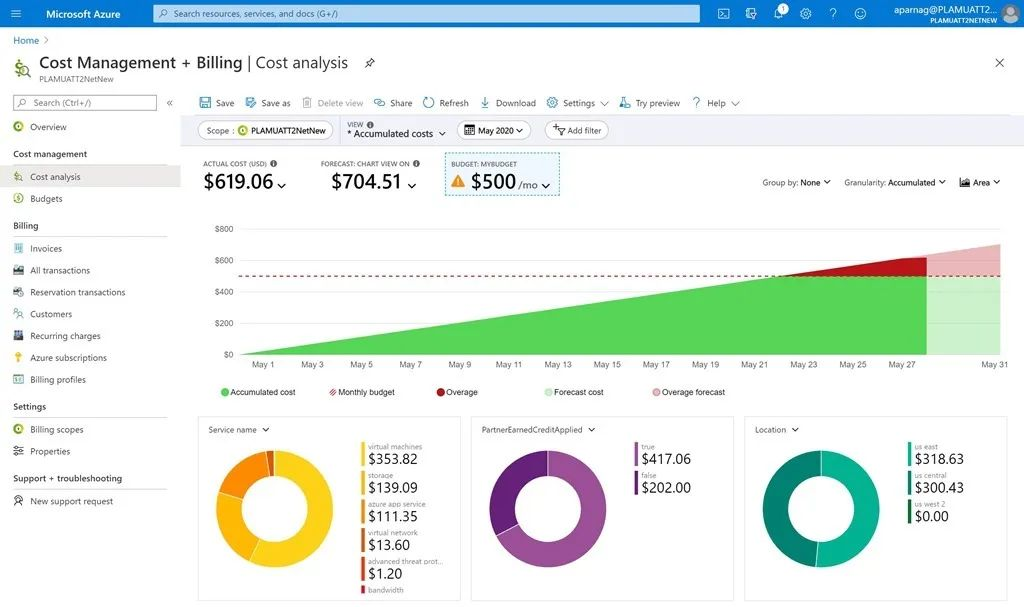The height and width of the screenshot is (607, 1024).
Task: Open the Settings toolbar dropdown
Action: [x=577, y=103]
